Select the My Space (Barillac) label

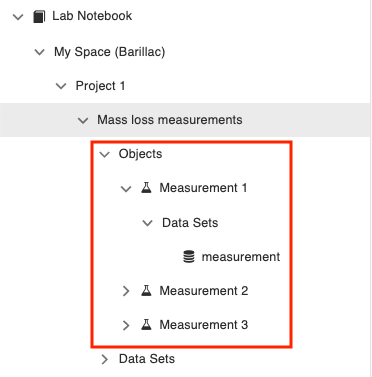[x=110, y=52]
